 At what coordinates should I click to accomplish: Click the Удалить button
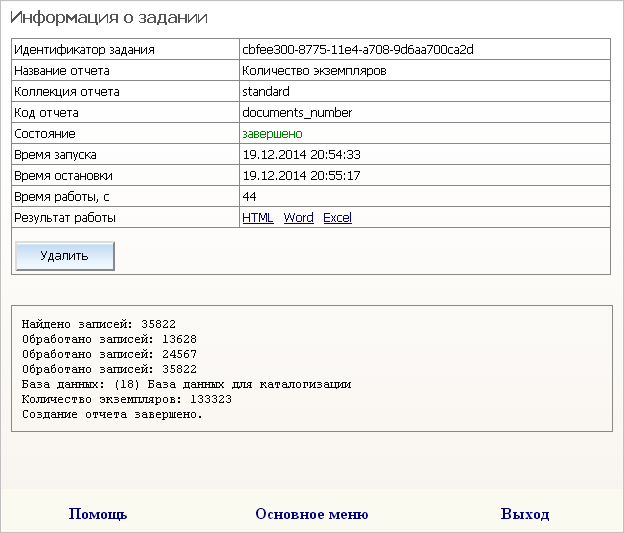pyautogui.click(x=65, y=256)
